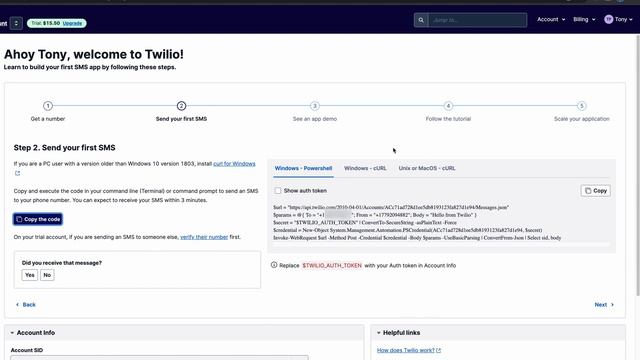The height and width of the screenshot is (360, 640).
Task: Click Tony's user avatar icon
Action: pyautogui.click(x=609, y=19)
